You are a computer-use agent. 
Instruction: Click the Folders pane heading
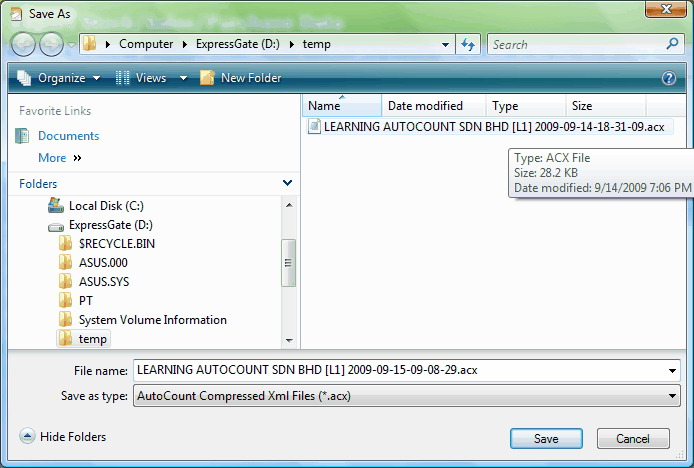38,183
